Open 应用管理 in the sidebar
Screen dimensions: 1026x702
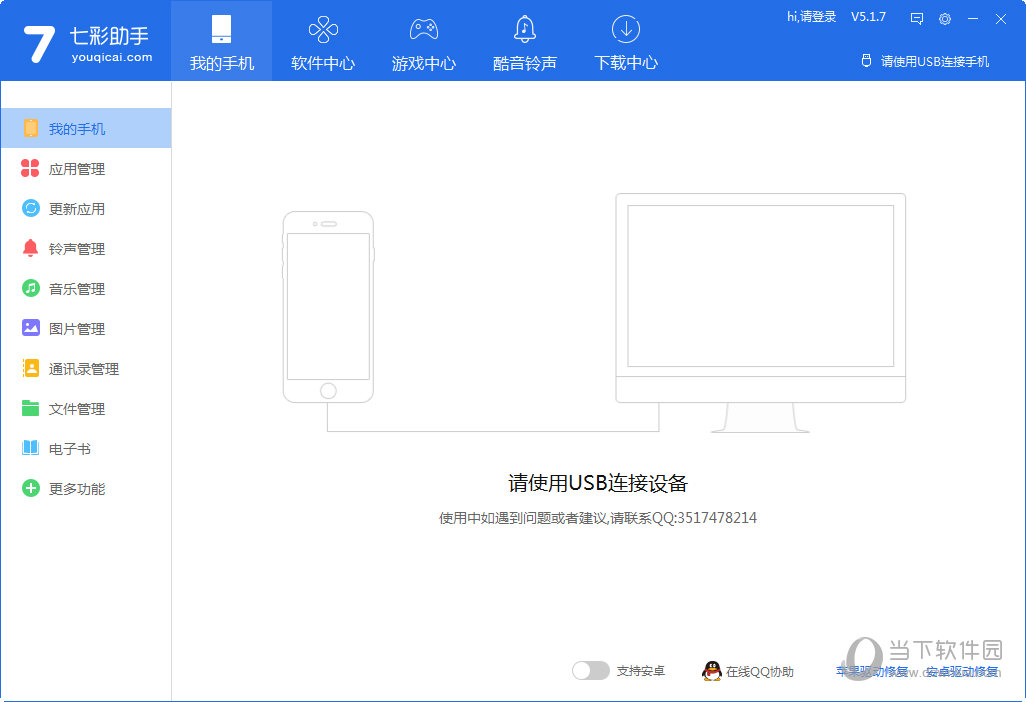86,169
